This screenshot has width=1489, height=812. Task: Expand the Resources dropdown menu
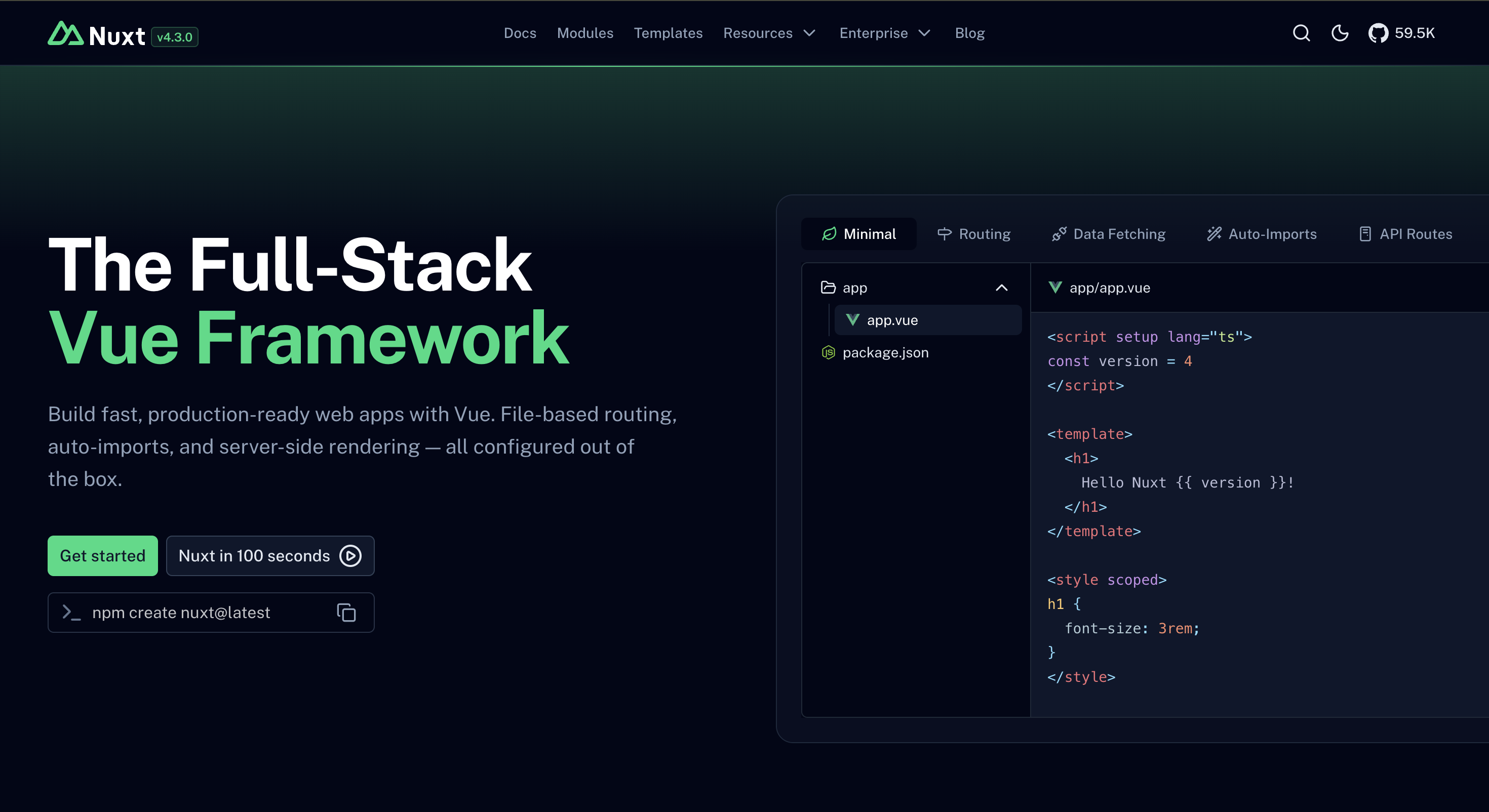click(769, 33)
